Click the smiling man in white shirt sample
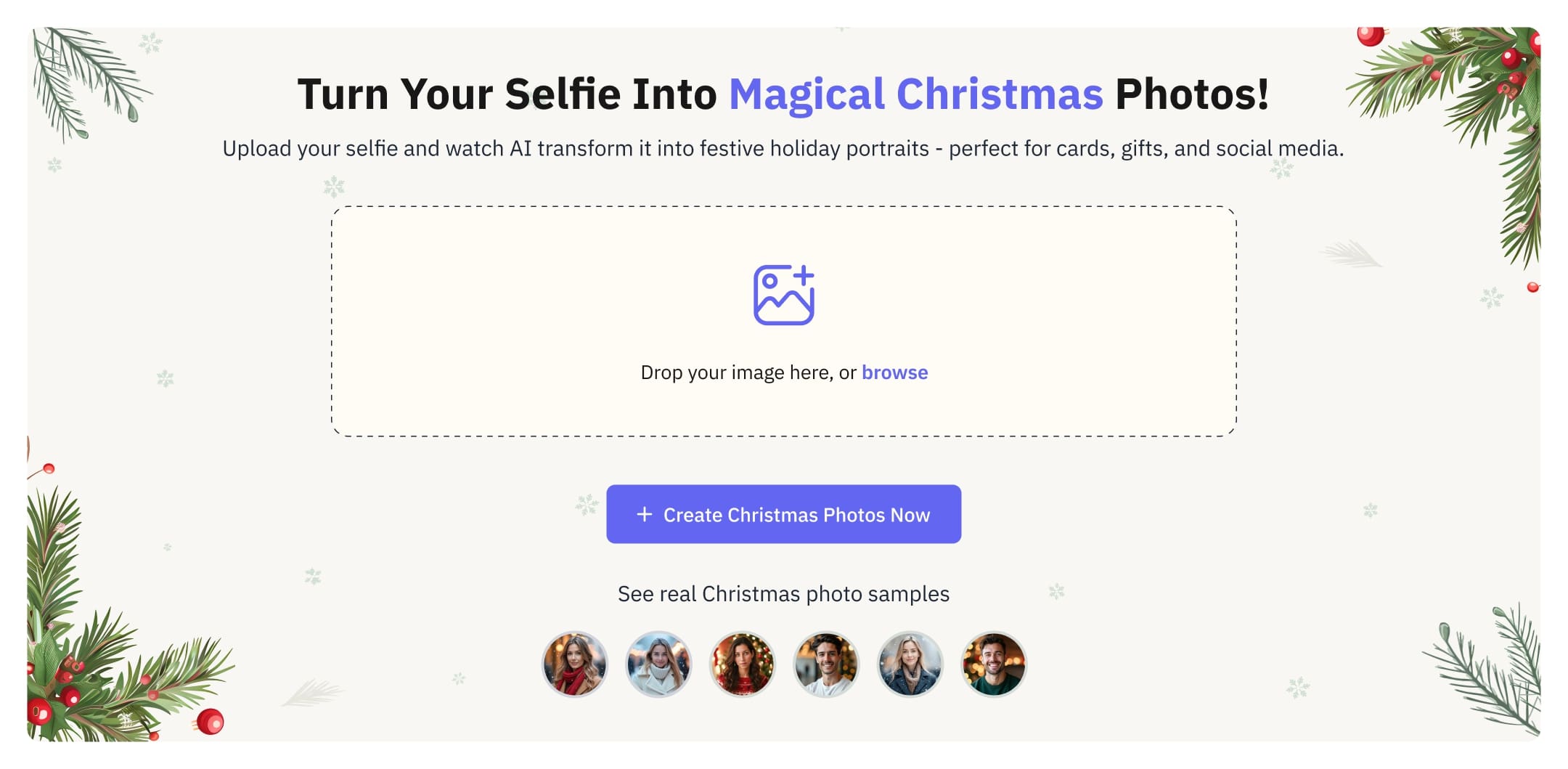Image resolution: width=1568 pixels, height=769 pixels. (x=826, y=664)
